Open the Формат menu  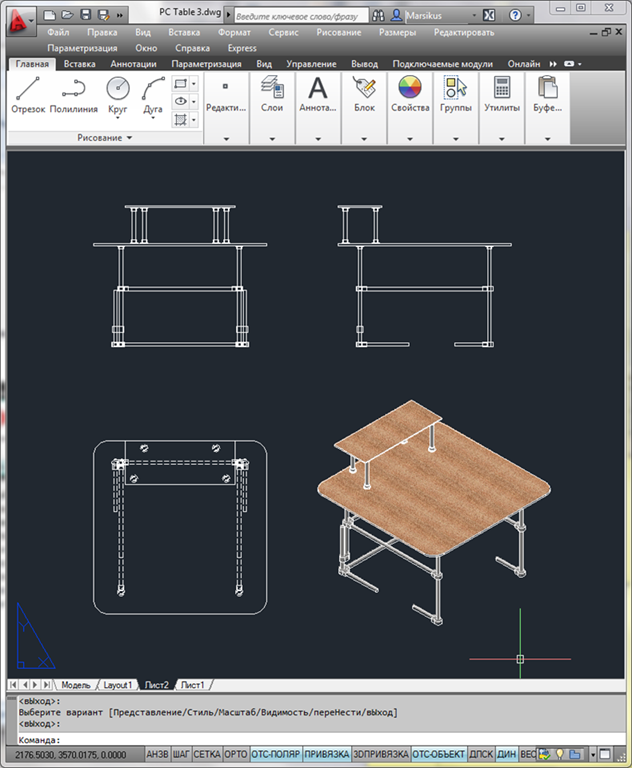234,32
